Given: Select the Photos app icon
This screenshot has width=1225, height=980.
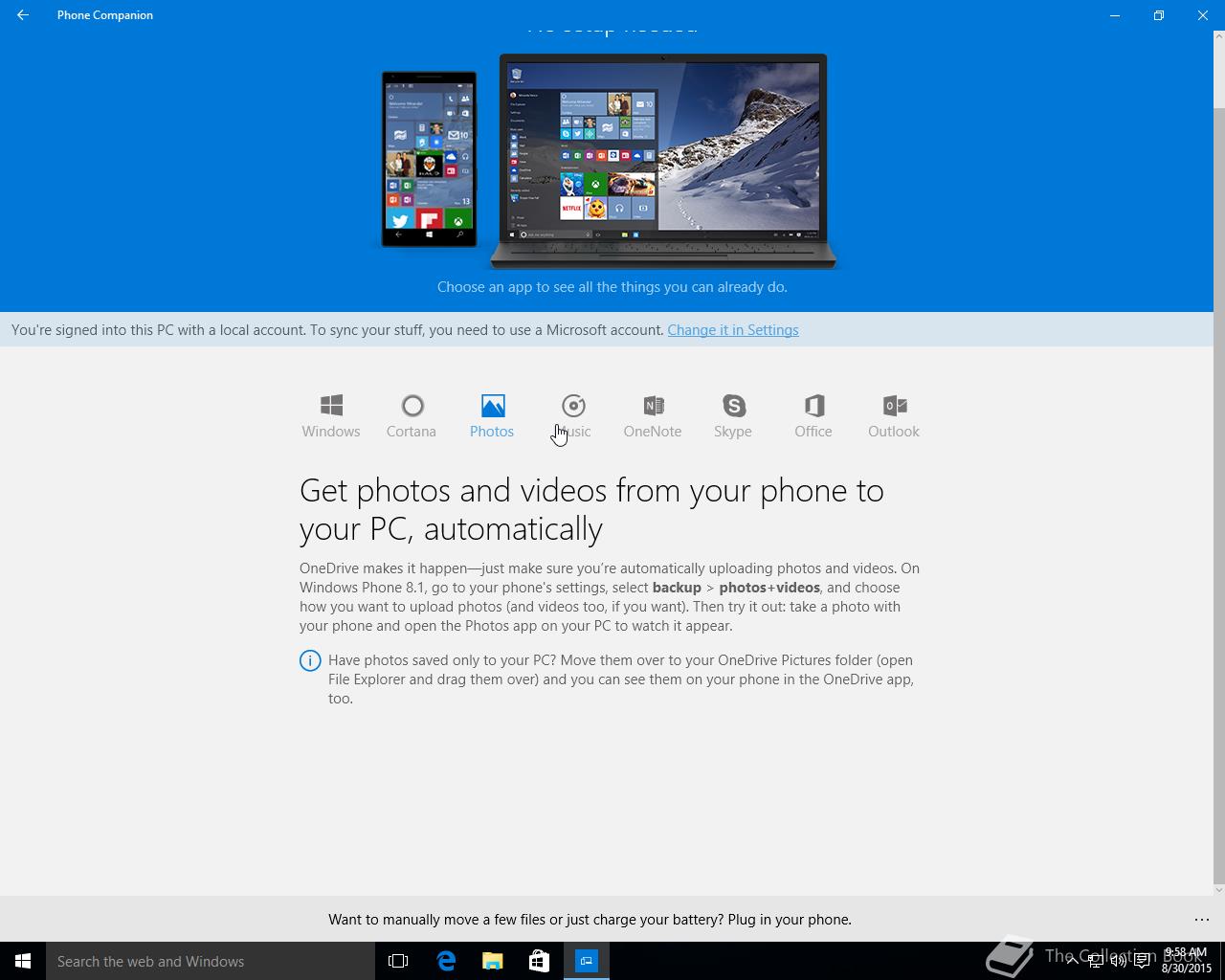Looking at the screenshot, I should [492, 416].
